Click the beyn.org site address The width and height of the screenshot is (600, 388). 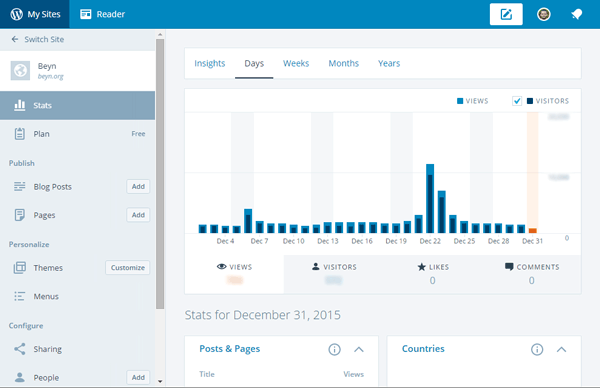coord(51,76)
